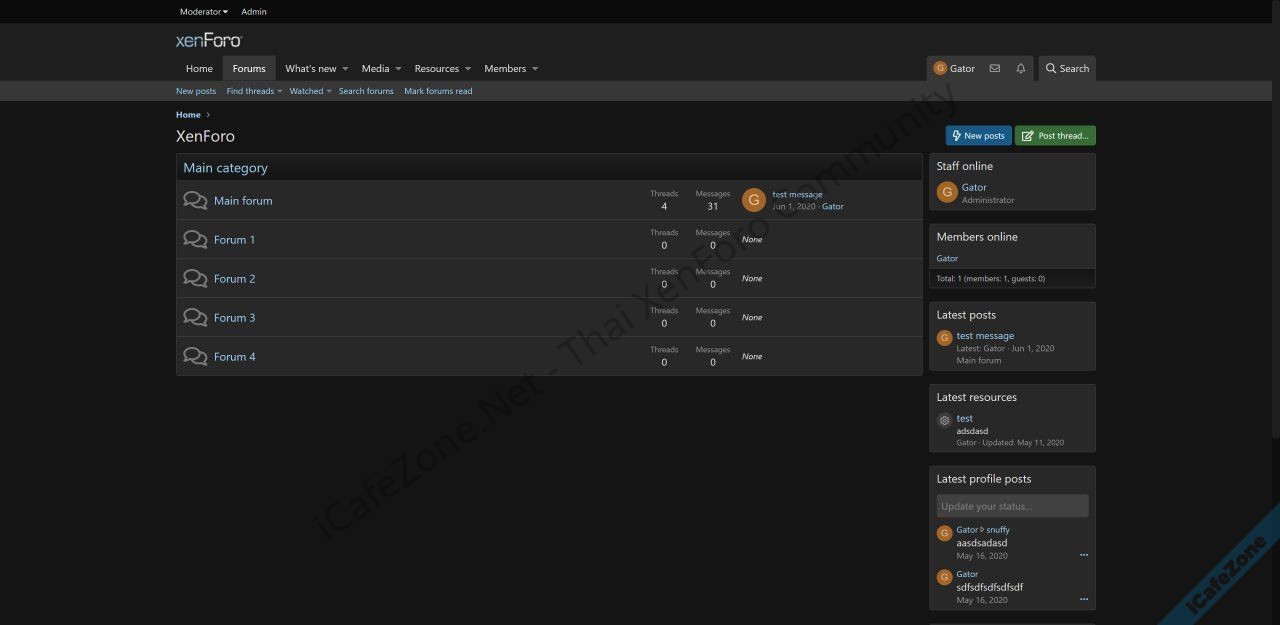Click the avatar beside the latest test message
Viewport: 1280px width, 625px height.
point(753,200)
